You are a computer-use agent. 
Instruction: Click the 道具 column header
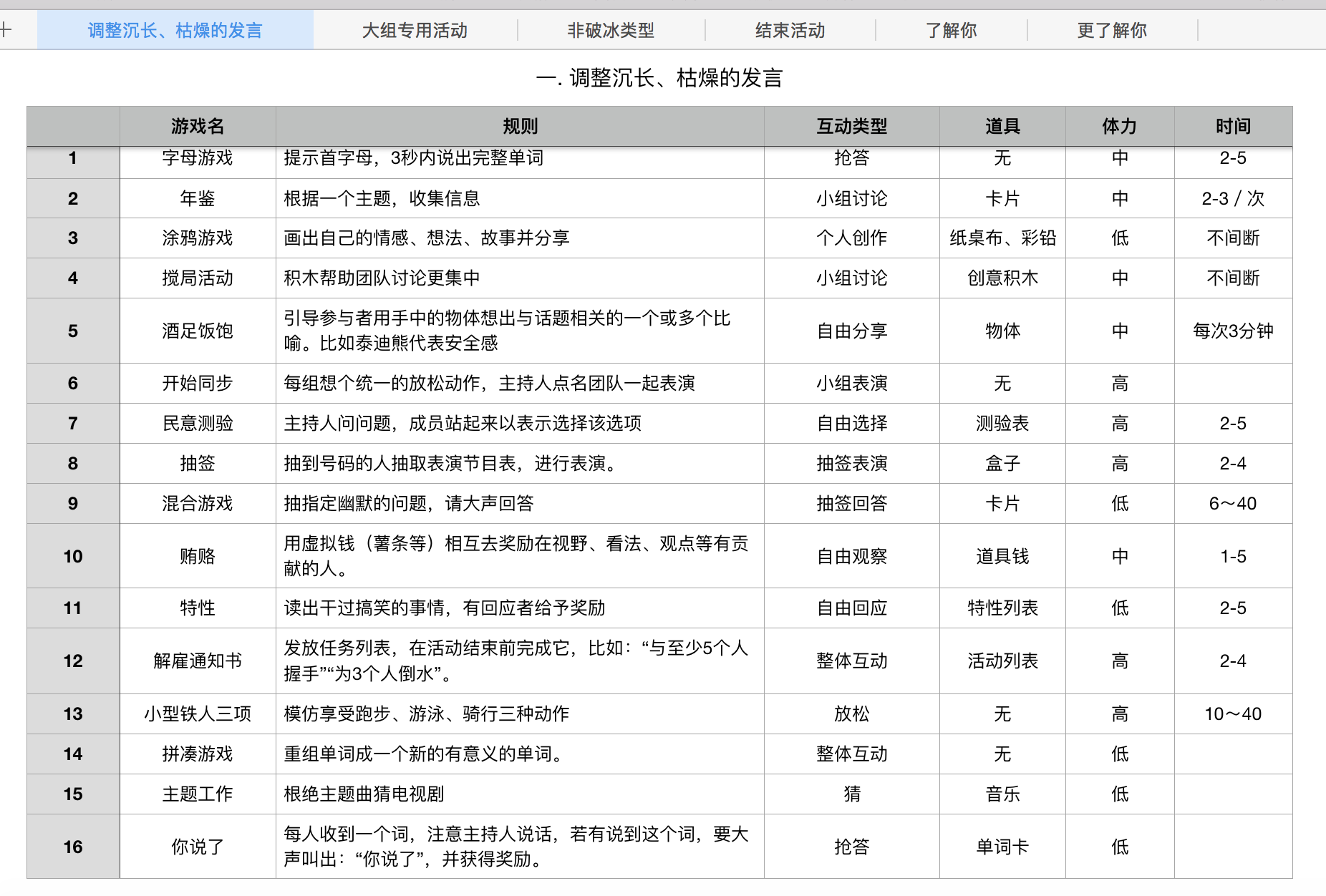(1002, 126)
